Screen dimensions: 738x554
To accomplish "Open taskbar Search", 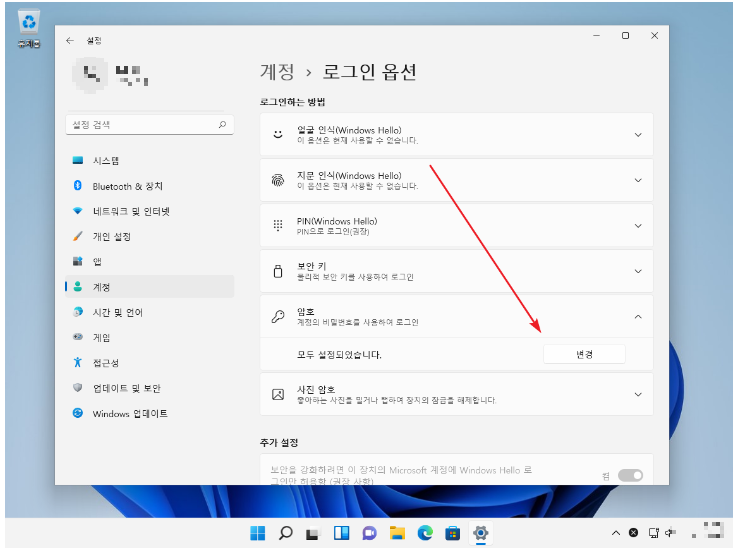I will coord(286,533).
